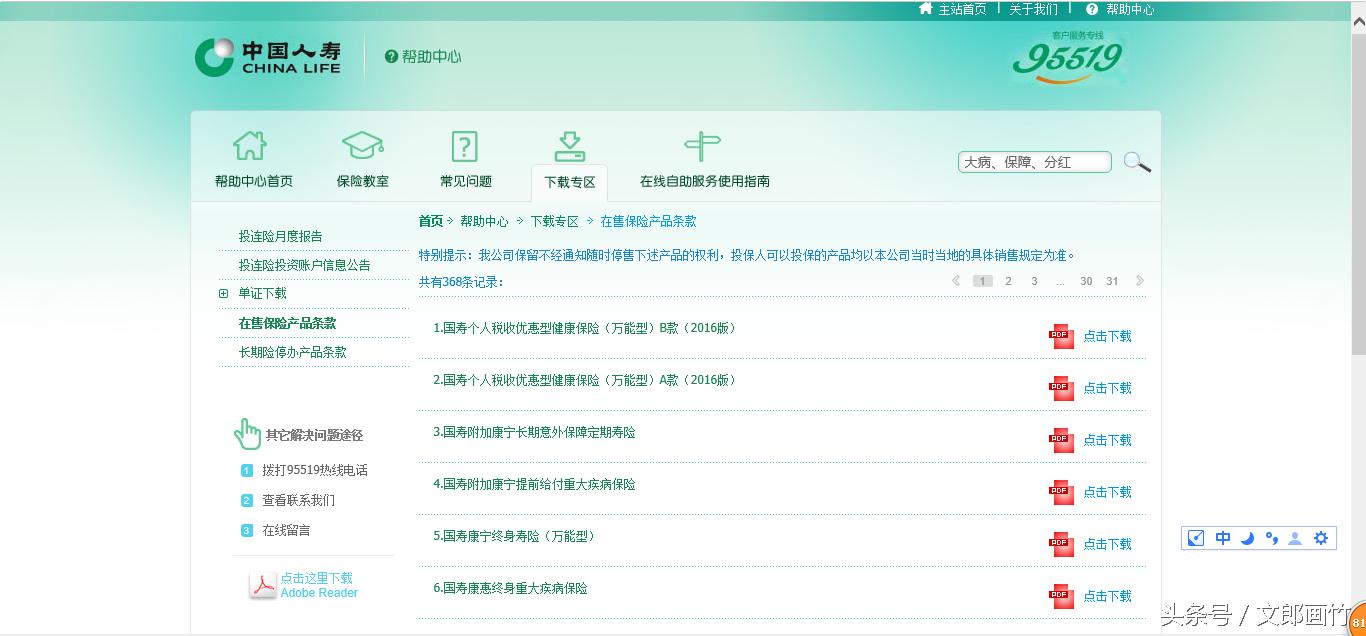Click the search magnifying glass icon
Image resolution: width=1366 pixels, height=636 pixels.
click(1137, 162)
